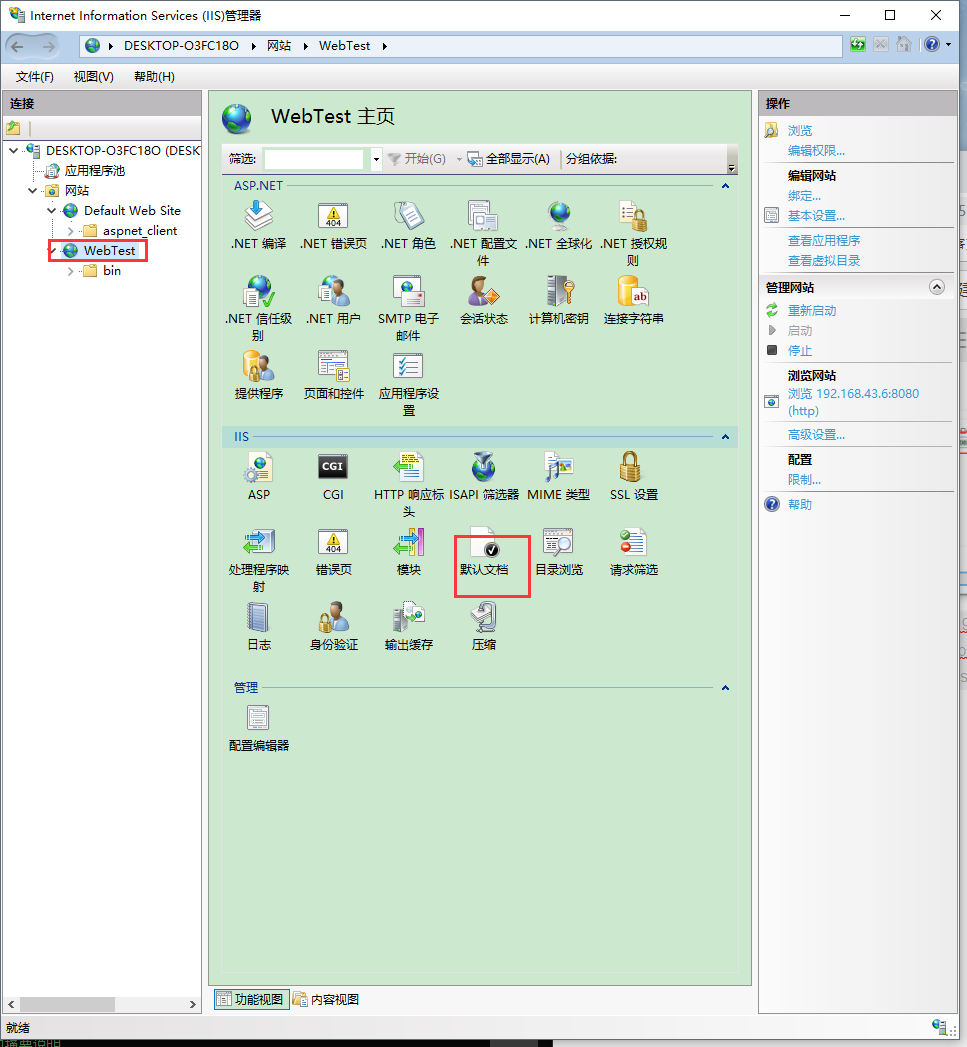The image size is (967, 1047).
Task: Click the 编辑权限... link
Action: point(816,151)
